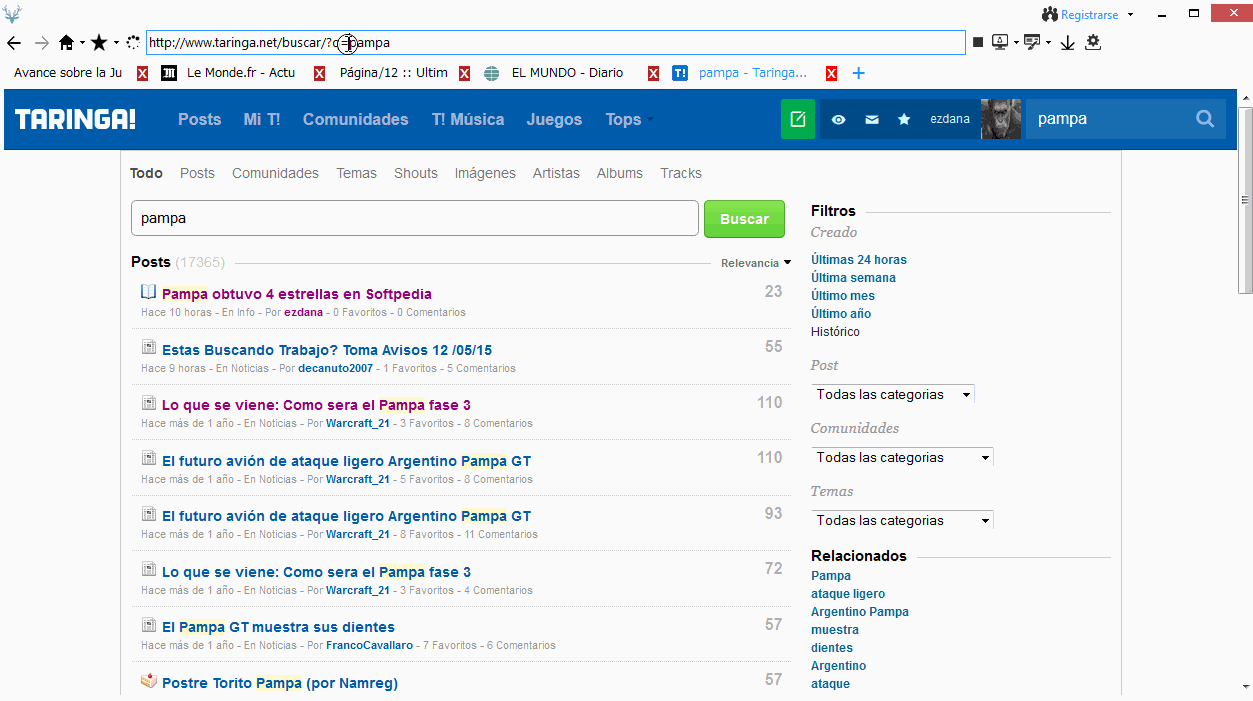Open the bookmarks star dropdown arrow

click(116, 43)
